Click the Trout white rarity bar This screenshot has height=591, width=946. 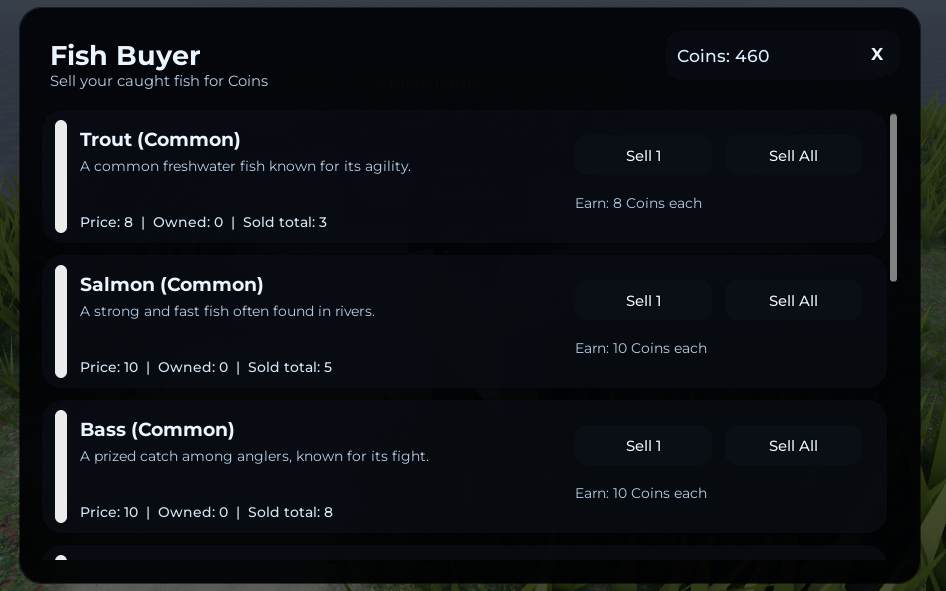61,176
